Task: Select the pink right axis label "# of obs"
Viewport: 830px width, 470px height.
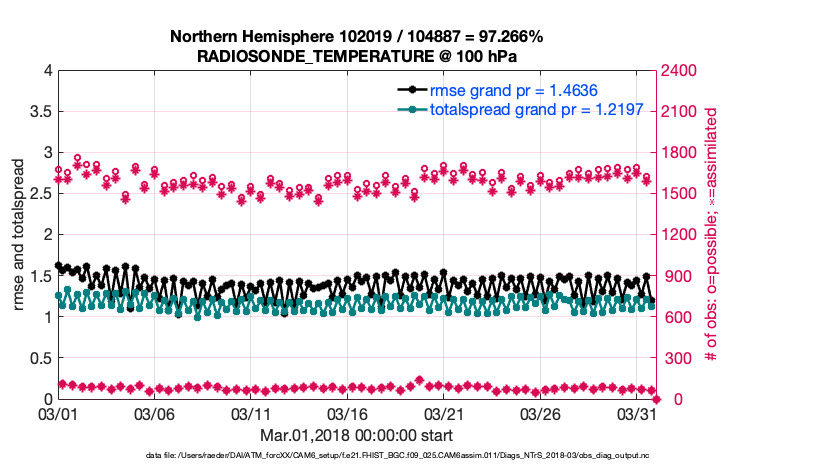Action: click(x=712, y=234)
